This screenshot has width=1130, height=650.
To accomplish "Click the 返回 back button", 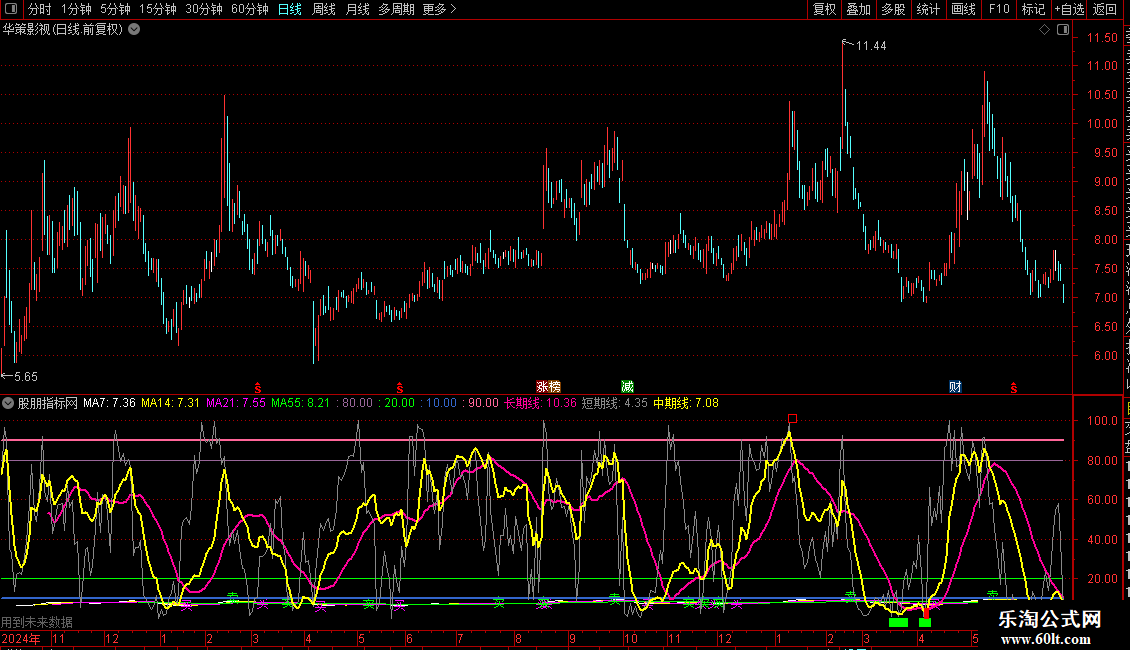I will click(x=1105, y=9).
